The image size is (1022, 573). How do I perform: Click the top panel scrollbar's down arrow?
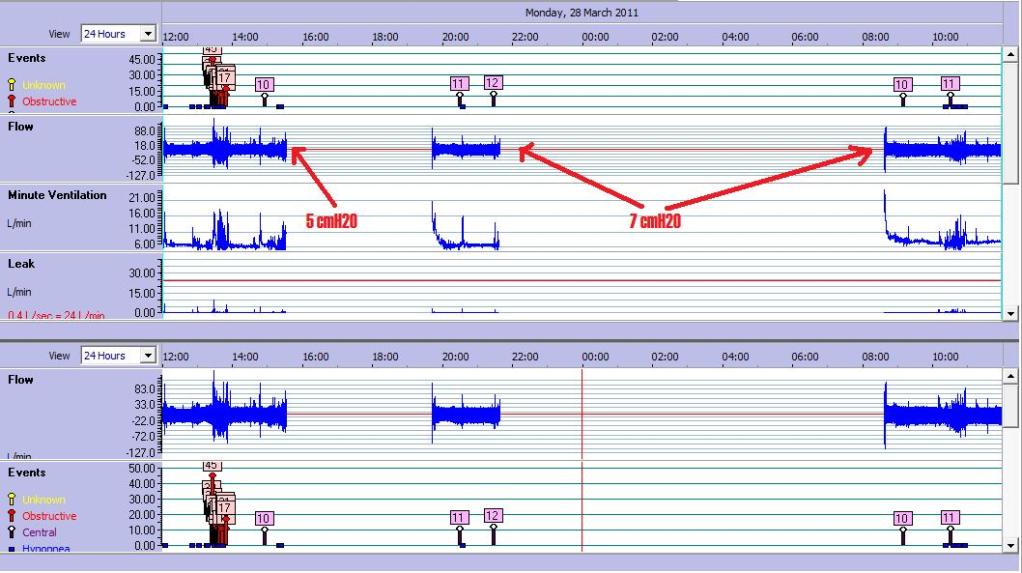(x=1010, y=313)
